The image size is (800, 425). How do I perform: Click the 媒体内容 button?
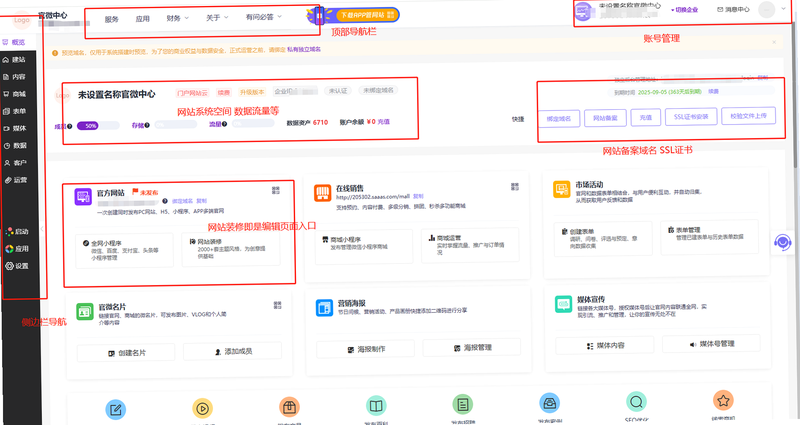(x=605, y=345)
